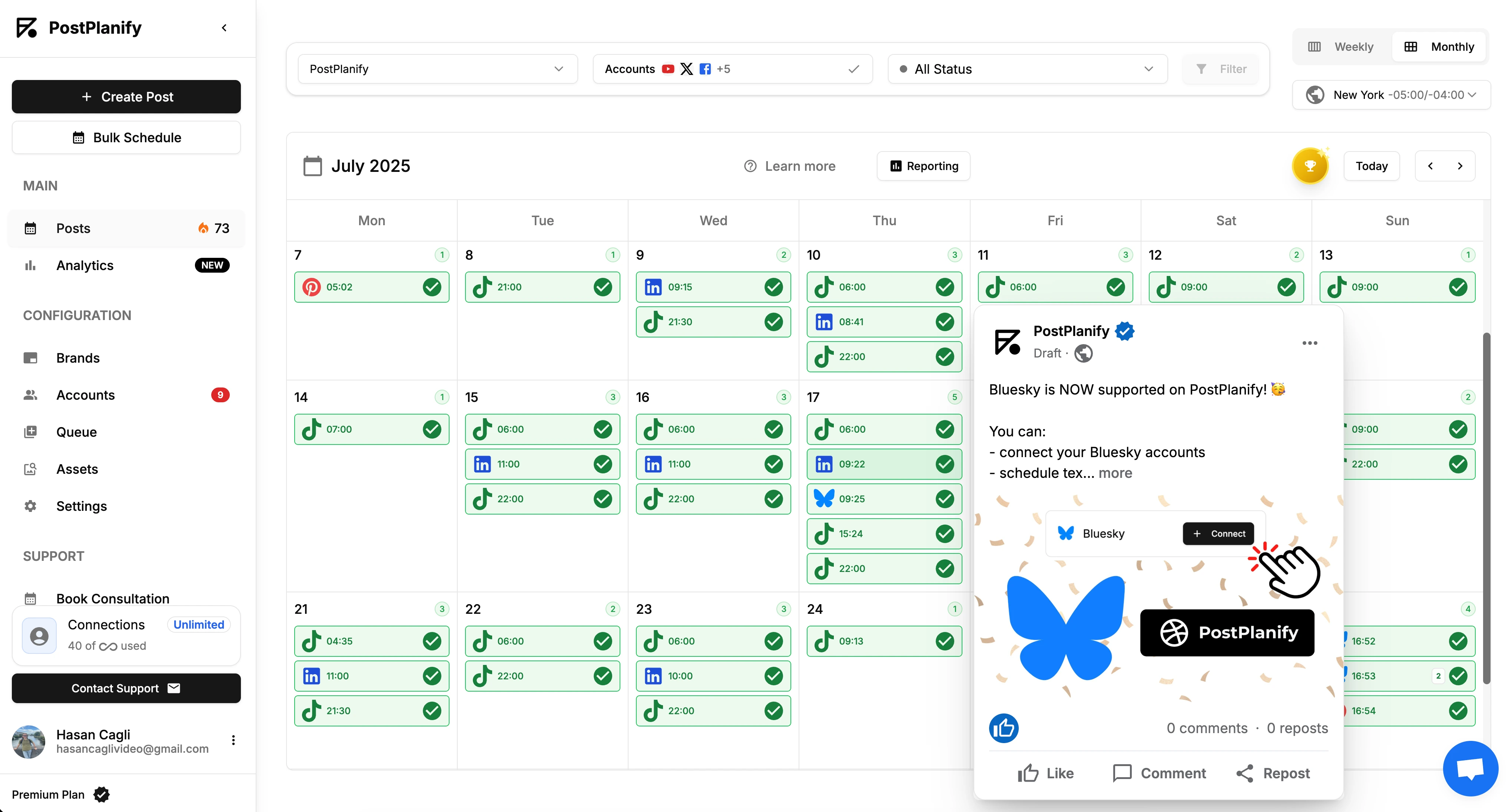Open the LinkedIn post at 10:00 on July 23

pos(713,676)
